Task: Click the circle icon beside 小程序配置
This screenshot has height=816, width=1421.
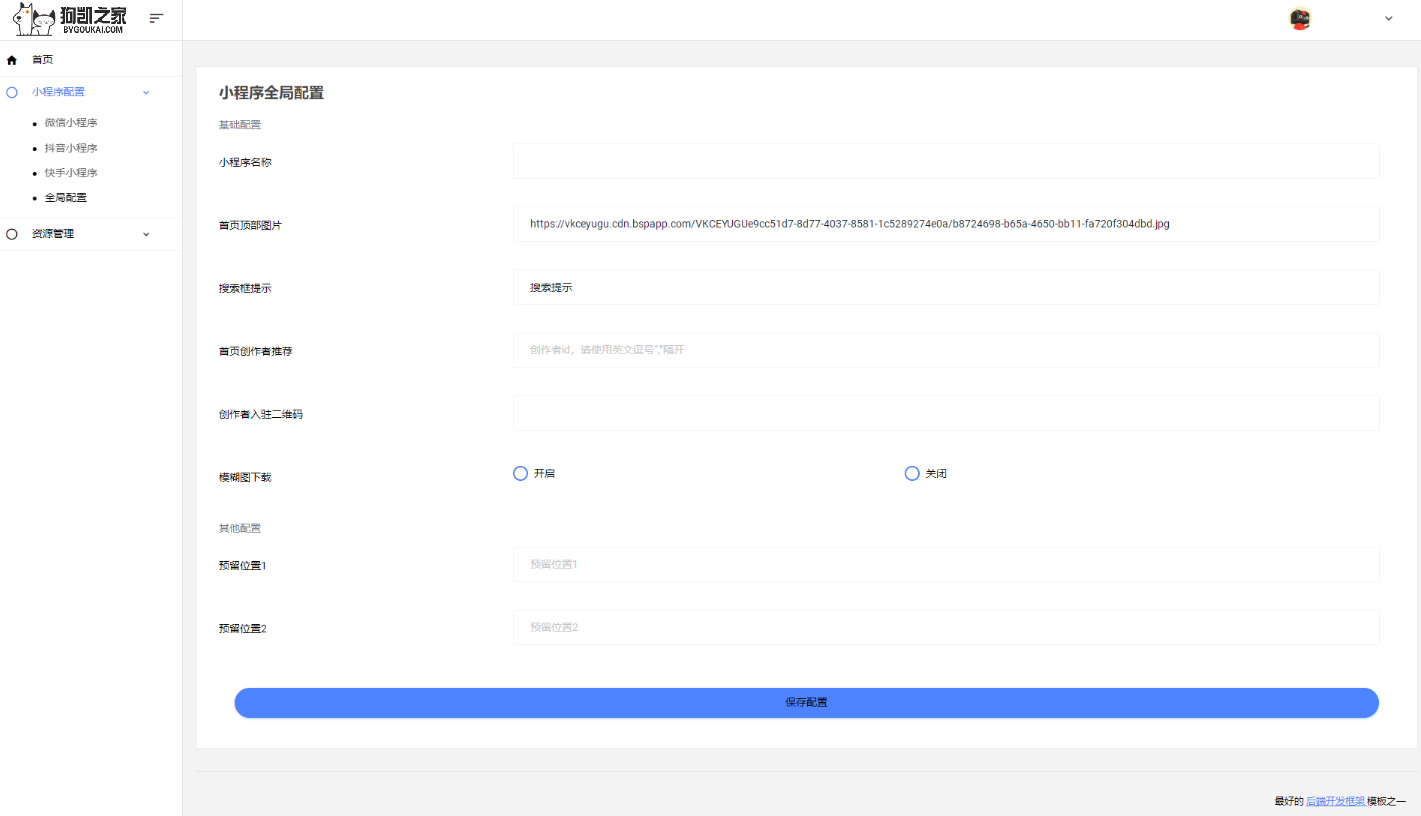Action: [x=12, y=92]
